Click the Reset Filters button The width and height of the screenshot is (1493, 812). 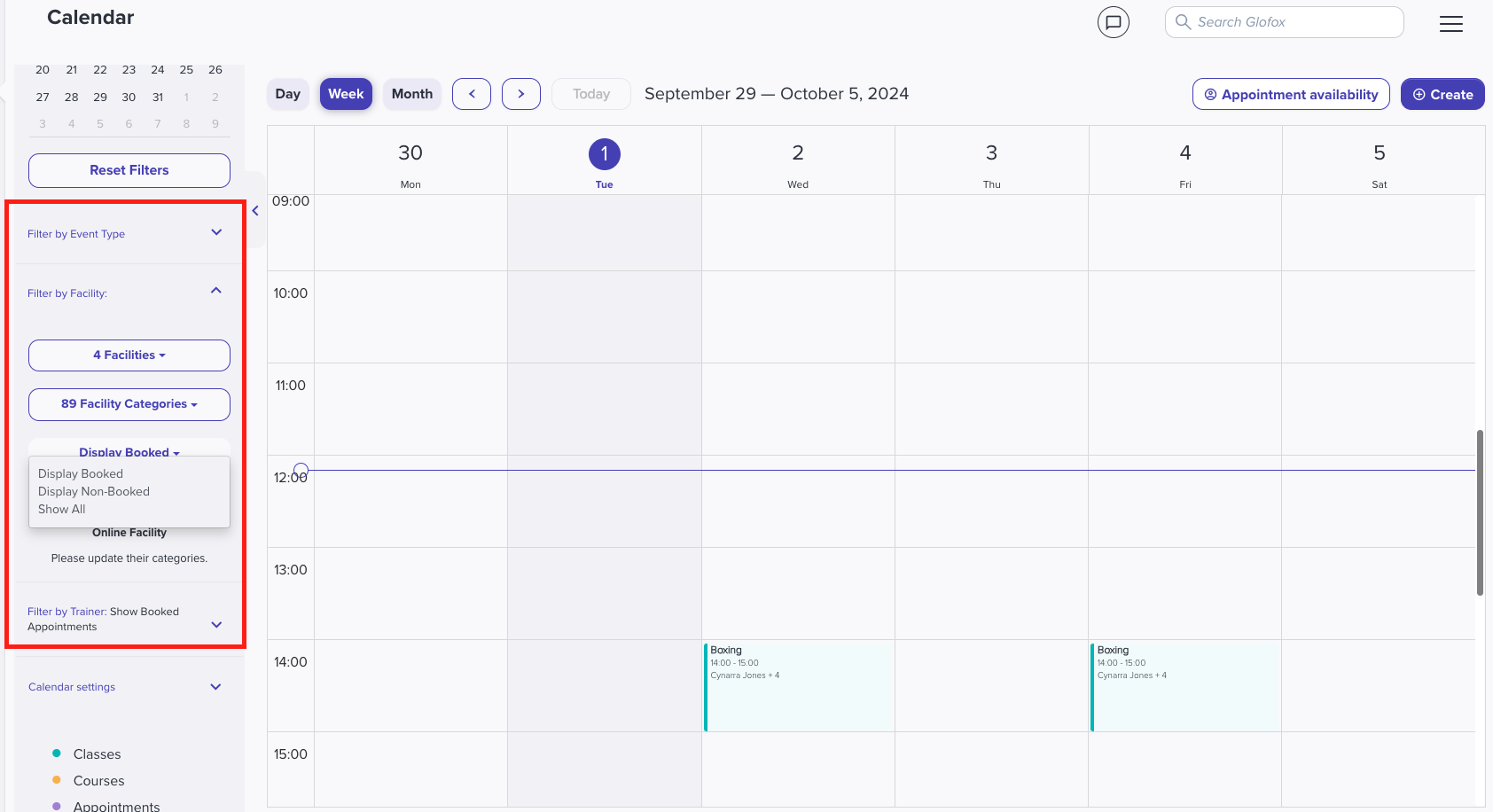(x=129, y=170)
